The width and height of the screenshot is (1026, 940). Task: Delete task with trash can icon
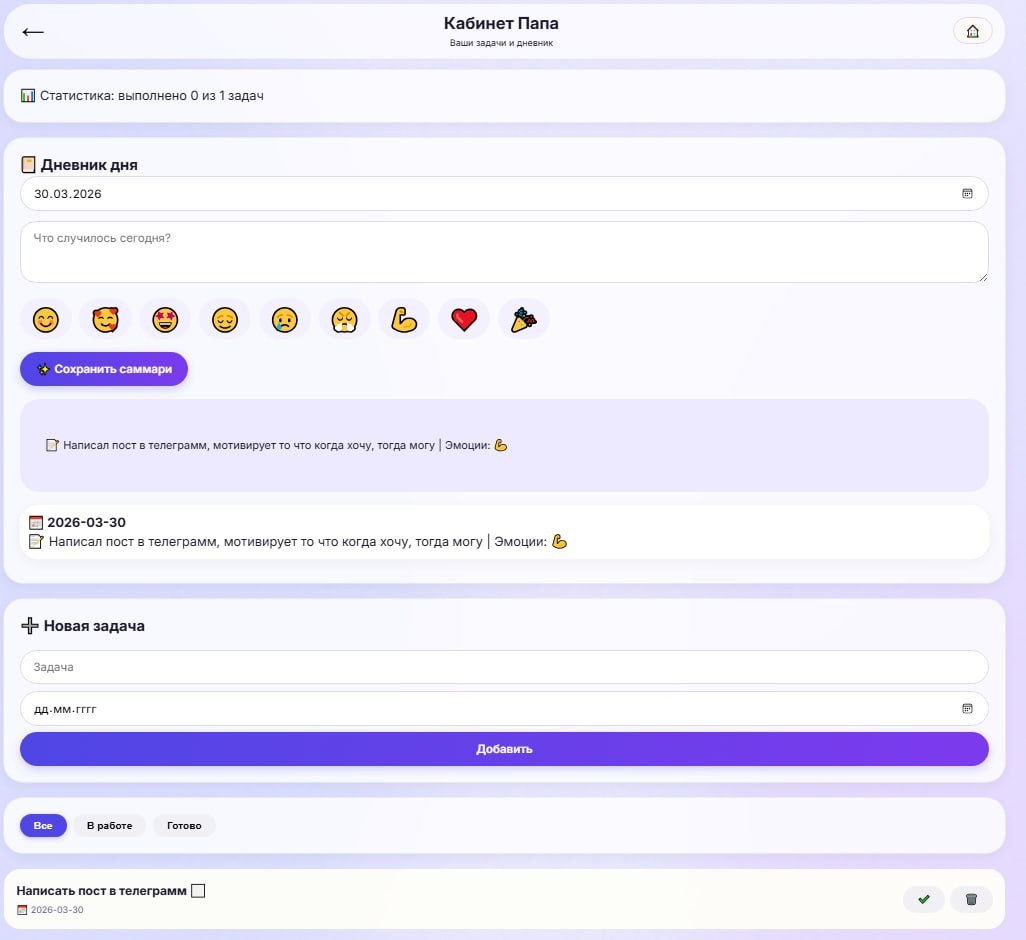971,899
